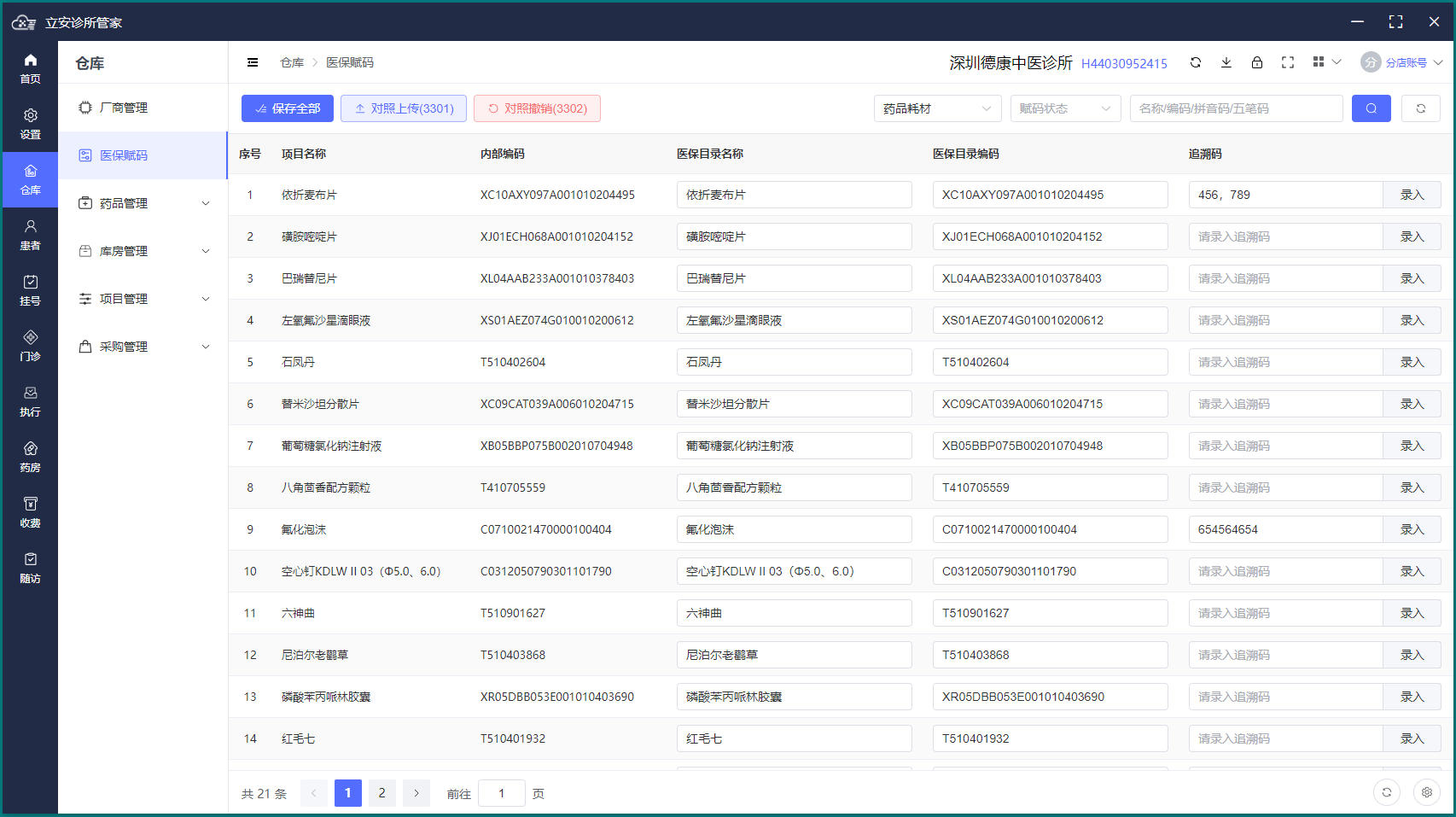Click internal code XS01AEZ074G010010200612 cell

tap(556, 320)
